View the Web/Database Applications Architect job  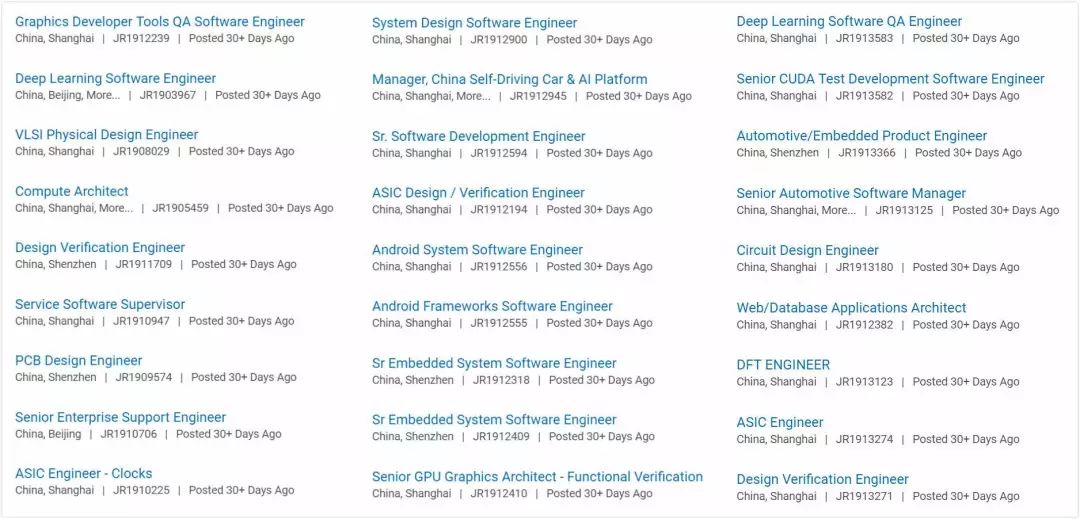click(x=851, y=307)
